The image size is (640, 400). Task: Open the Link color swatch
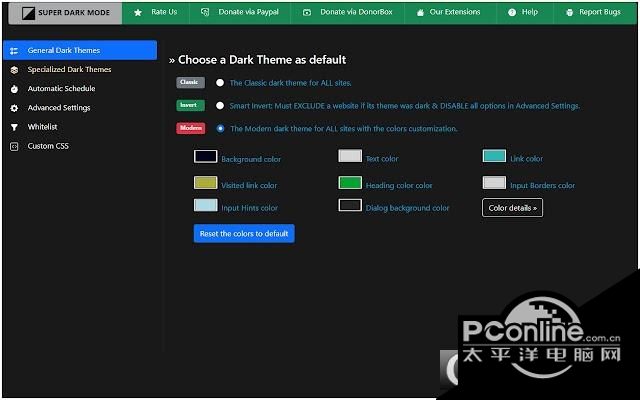pyautogui.click(x=494, y=156)
